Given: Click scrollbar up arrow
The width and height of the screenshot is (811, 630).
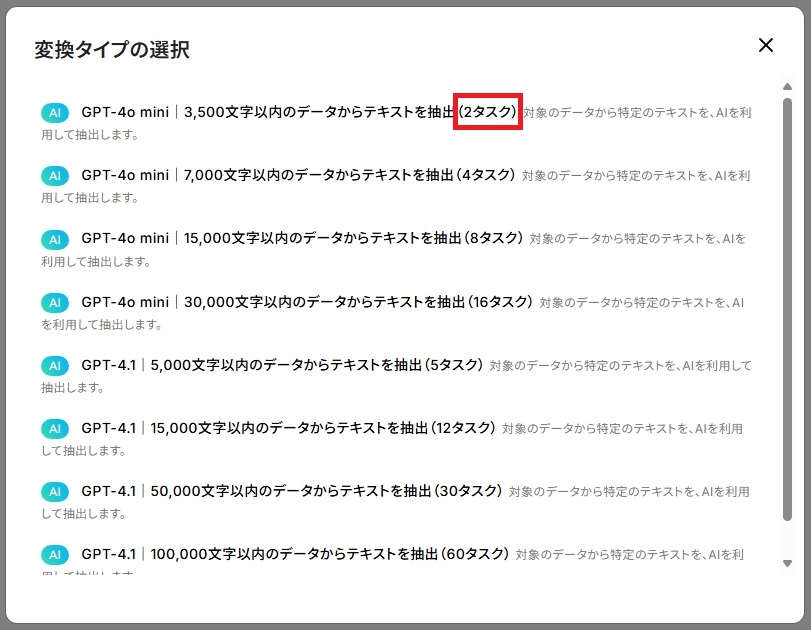Looking at the screenshot, I should click(x=787, y=87).
